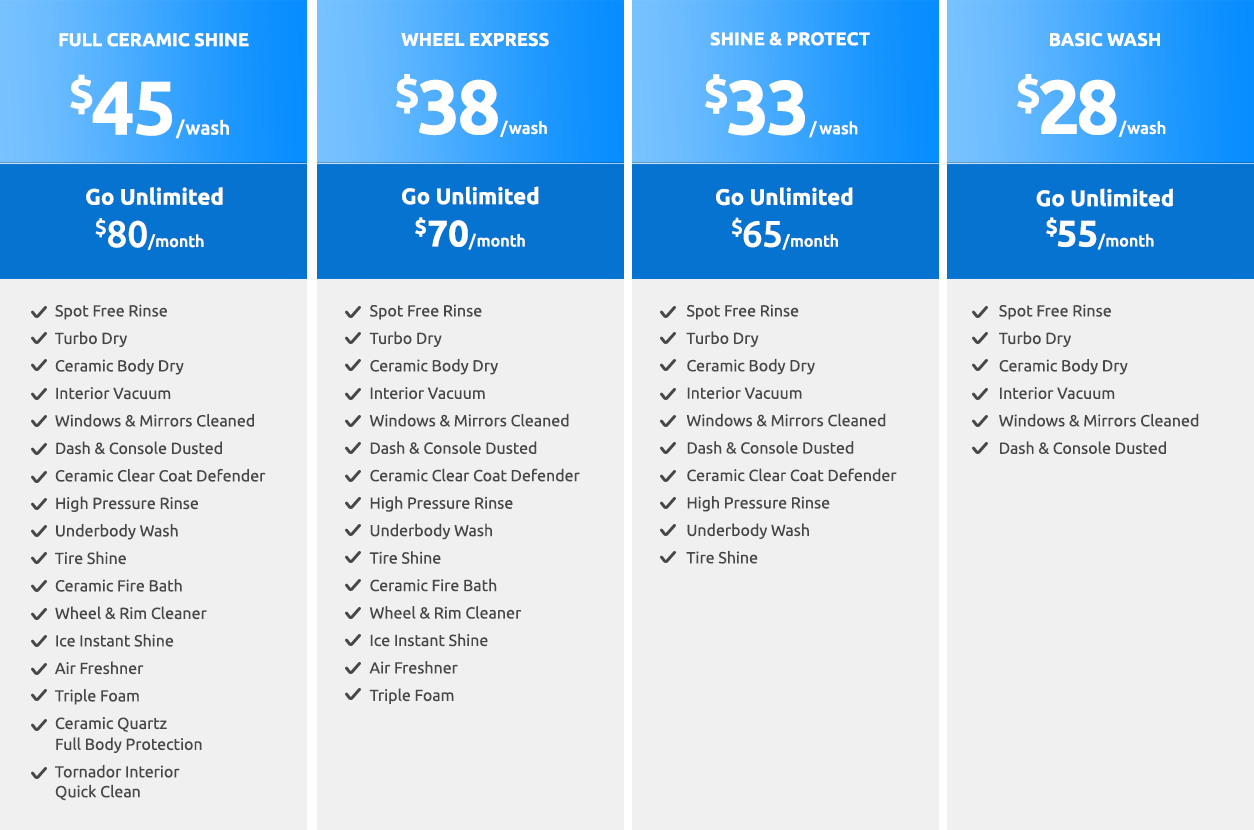
Task: Click the checkmark beside Wheel Express Triple Foam
Action: pyautogui.click(x=353, y=695)
